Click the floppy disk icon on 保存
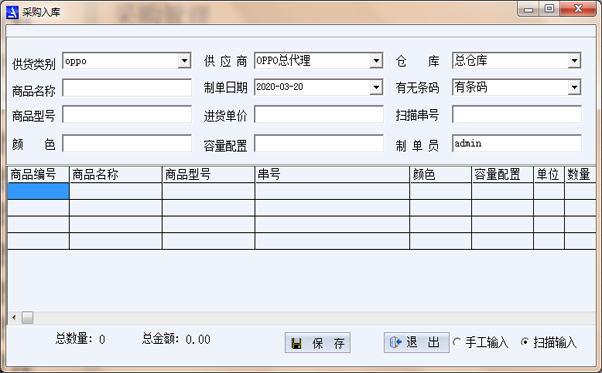 [296, 343]
